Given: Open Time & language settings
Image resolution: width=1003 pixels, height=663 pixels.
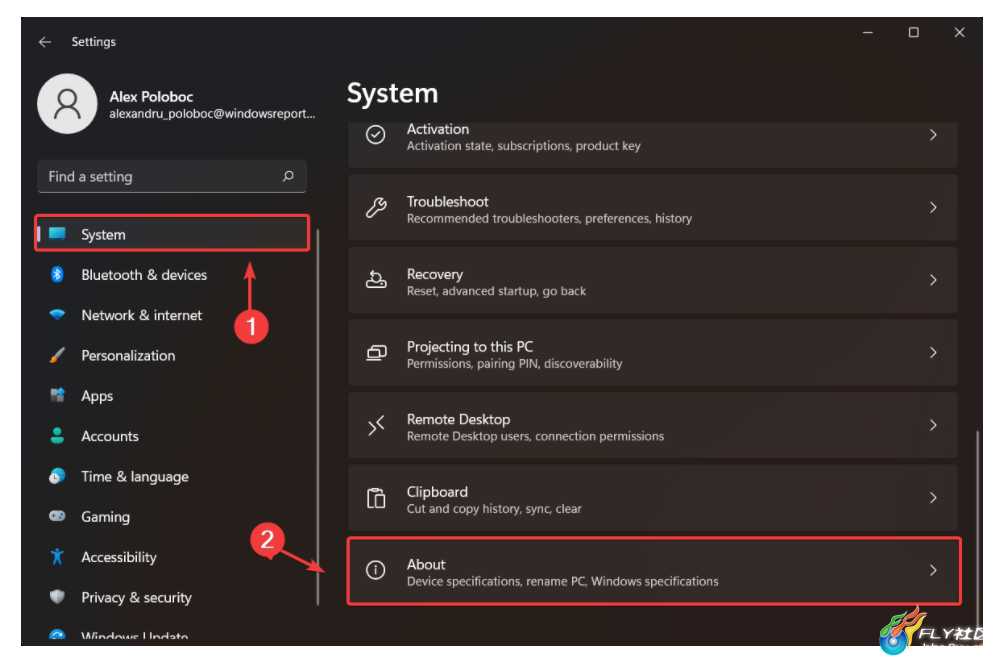Looking at the screenshot, I should [172, 476].
